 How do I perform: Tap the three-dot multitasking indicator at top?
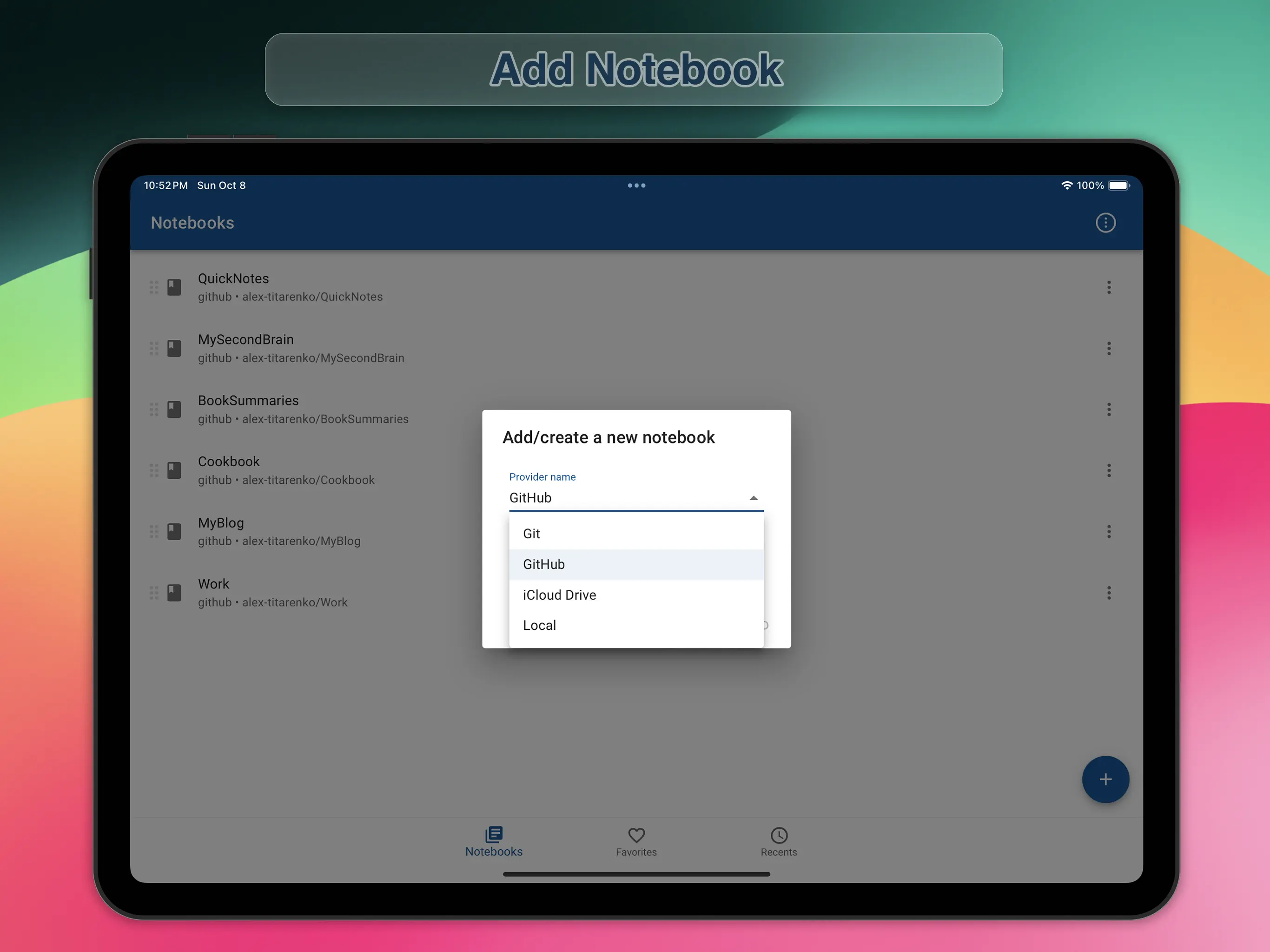tap(636, 185)
